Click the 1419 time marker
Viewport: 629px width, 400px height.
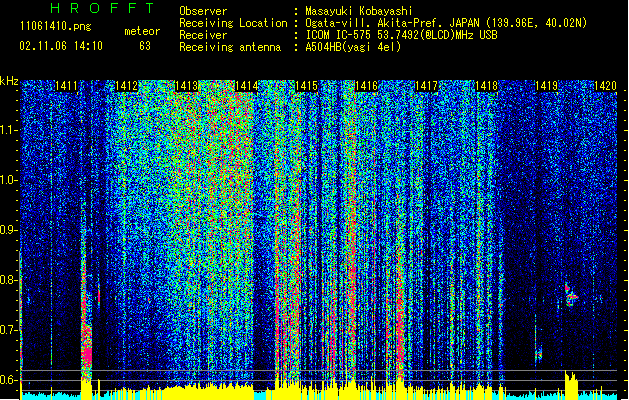point(547,86)
